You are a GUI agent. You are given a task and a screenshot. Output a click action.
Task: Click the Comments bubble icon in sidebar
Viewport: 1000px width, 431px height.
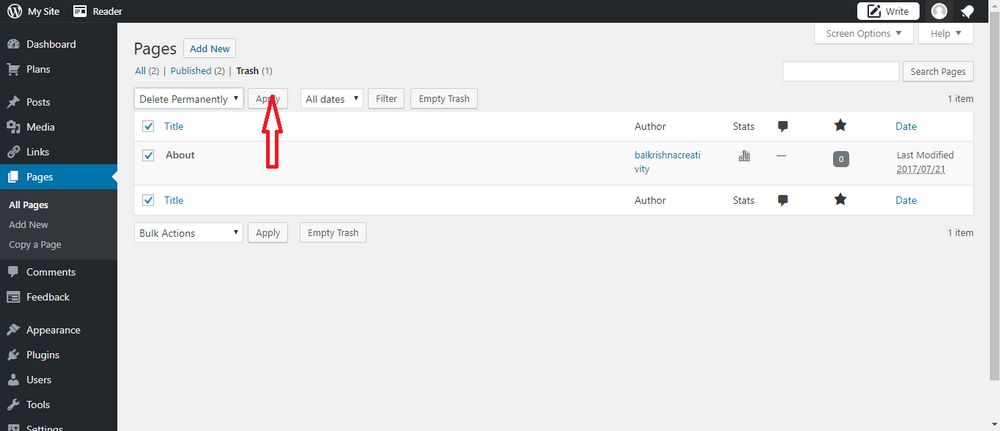[x=13, y=272]
